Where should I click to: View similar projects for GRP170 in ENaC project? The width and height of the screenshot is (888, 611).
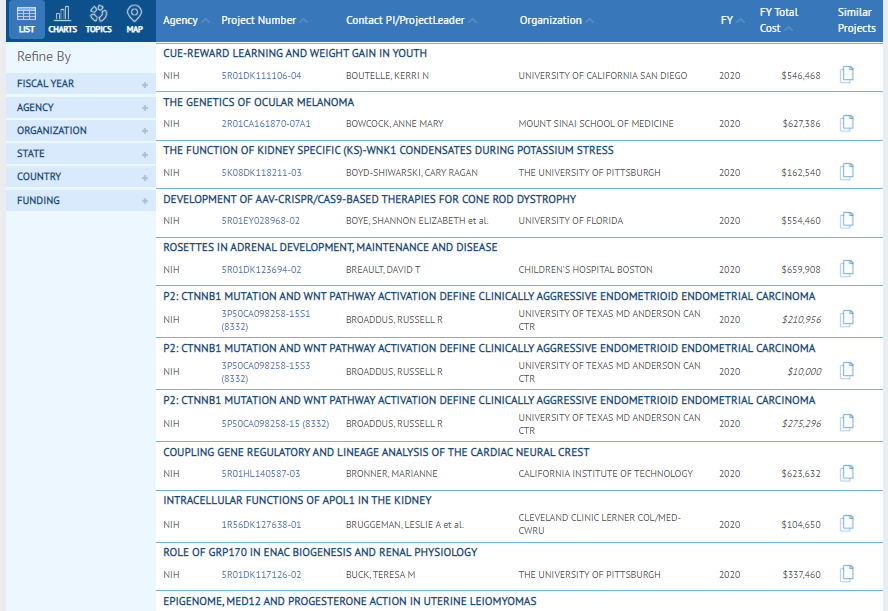[847, 574]
